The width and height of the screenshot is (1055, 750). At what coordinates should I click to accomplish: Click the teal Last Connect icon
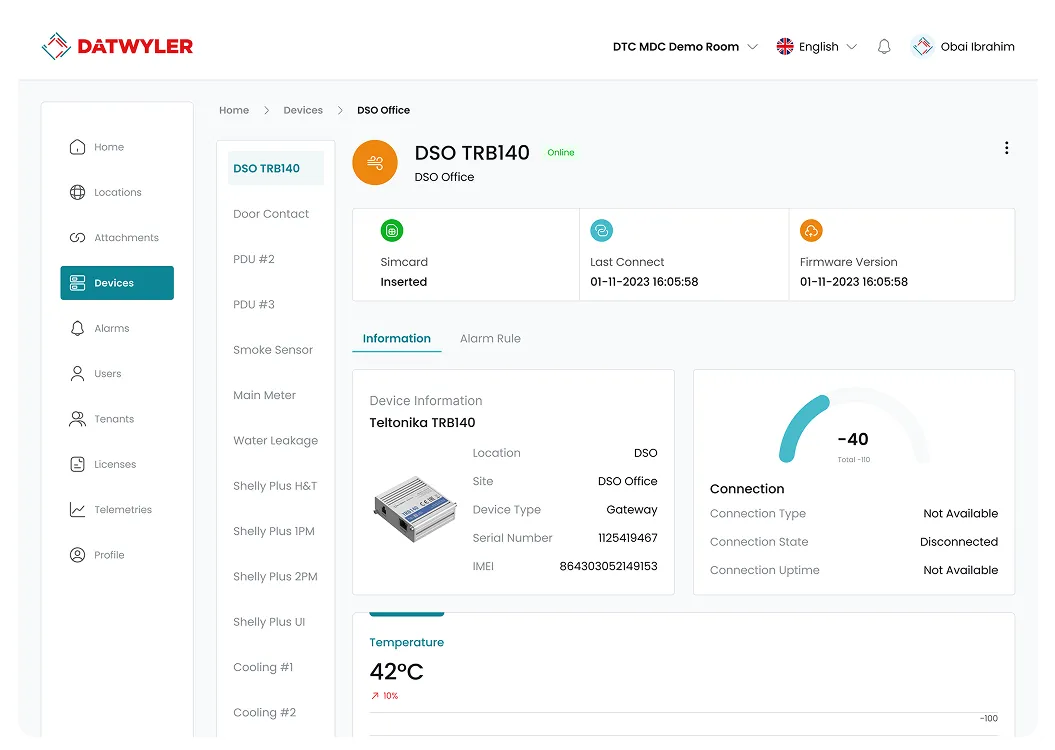[602, 231]
